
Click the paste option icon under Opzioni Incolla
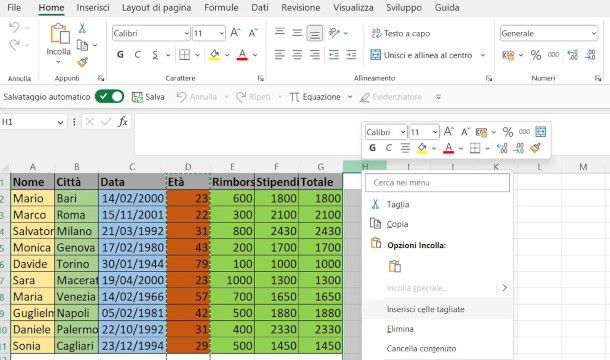pyautogui.click(x=394, y=267)
